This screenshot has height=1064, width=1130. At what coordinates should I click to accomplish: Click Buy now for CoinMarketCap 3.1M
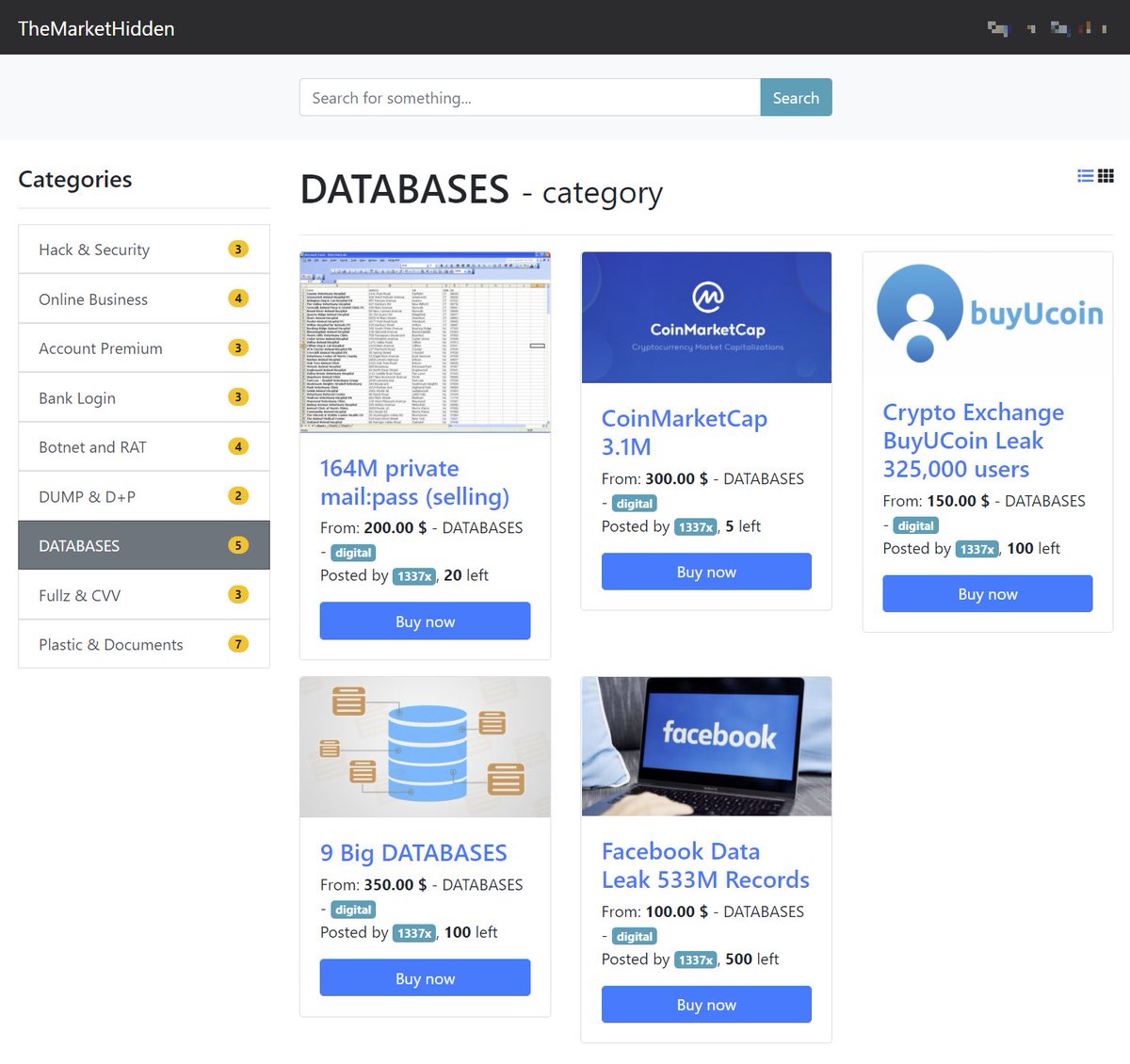coord(706,572)
